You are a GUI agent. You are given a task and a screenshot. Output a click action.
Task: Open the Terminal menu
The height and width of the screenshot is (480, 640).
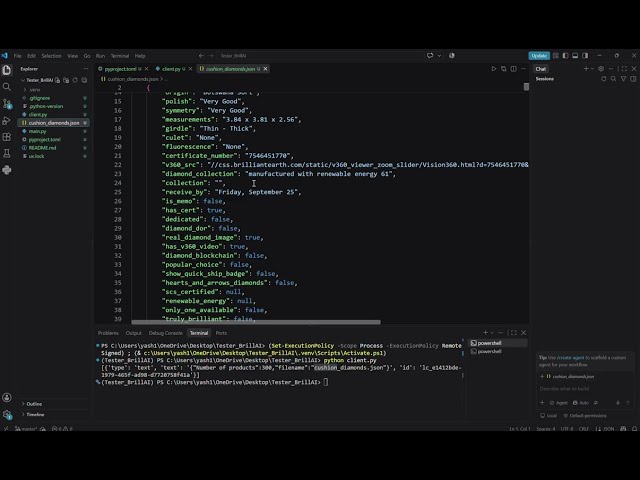(120, 56)
